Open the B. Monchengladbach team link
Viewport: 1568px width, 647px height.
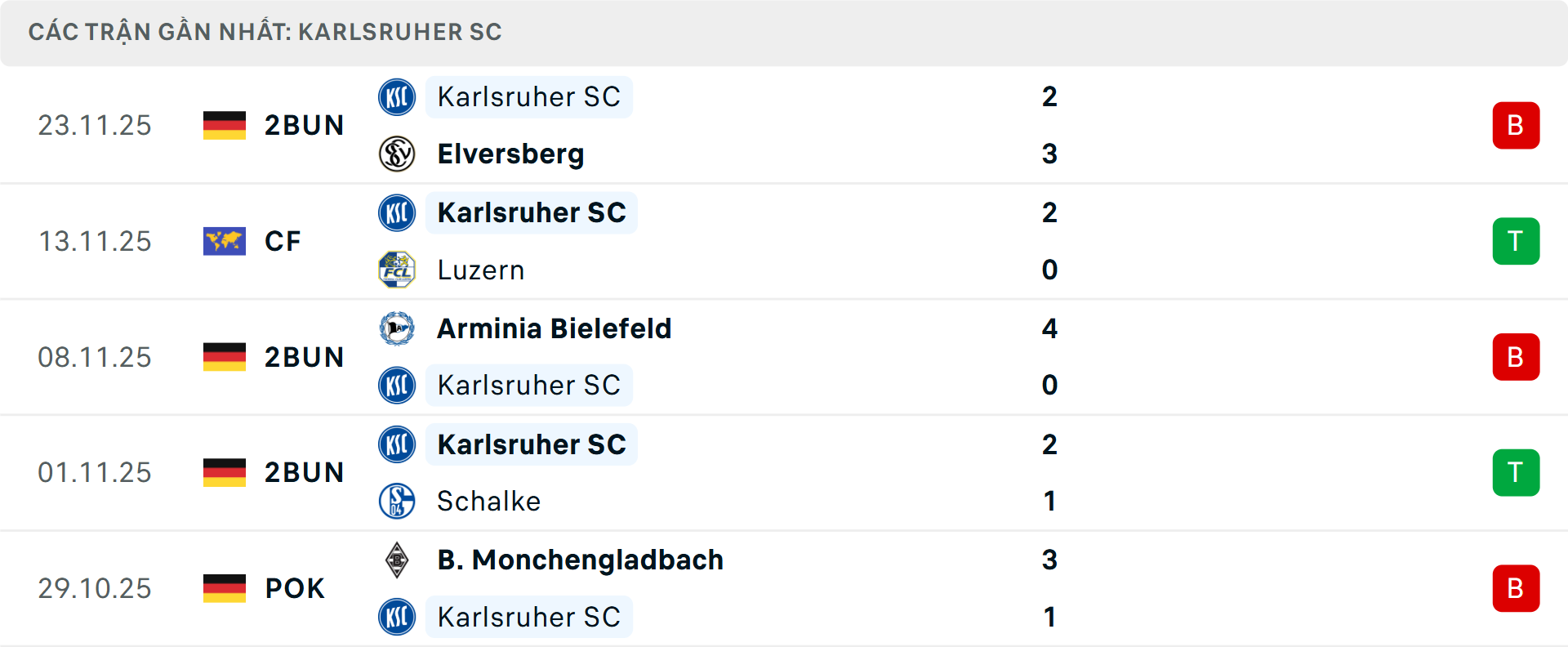pos(580,560)
